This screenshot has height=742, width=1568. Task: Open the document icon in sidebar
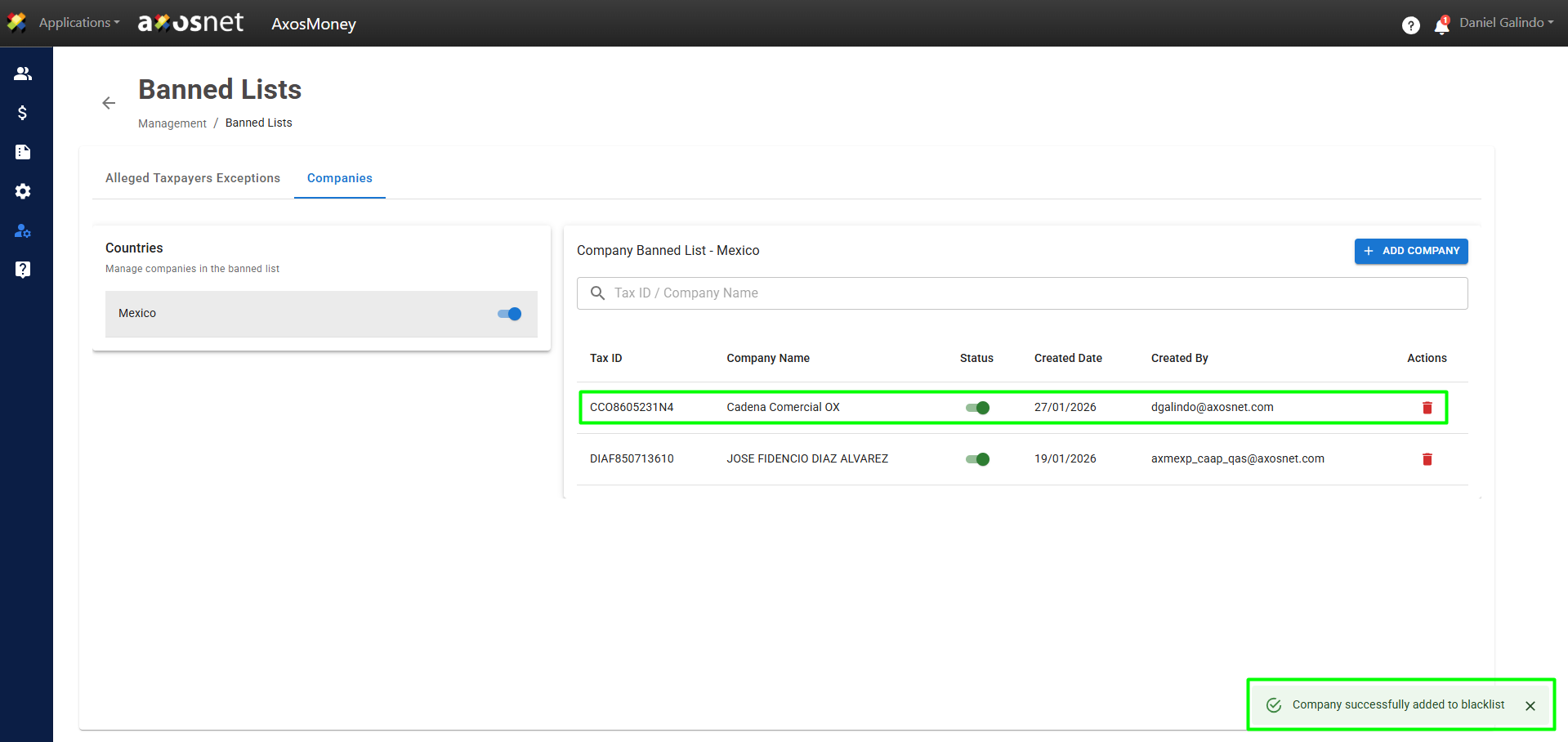click(23, 152)
